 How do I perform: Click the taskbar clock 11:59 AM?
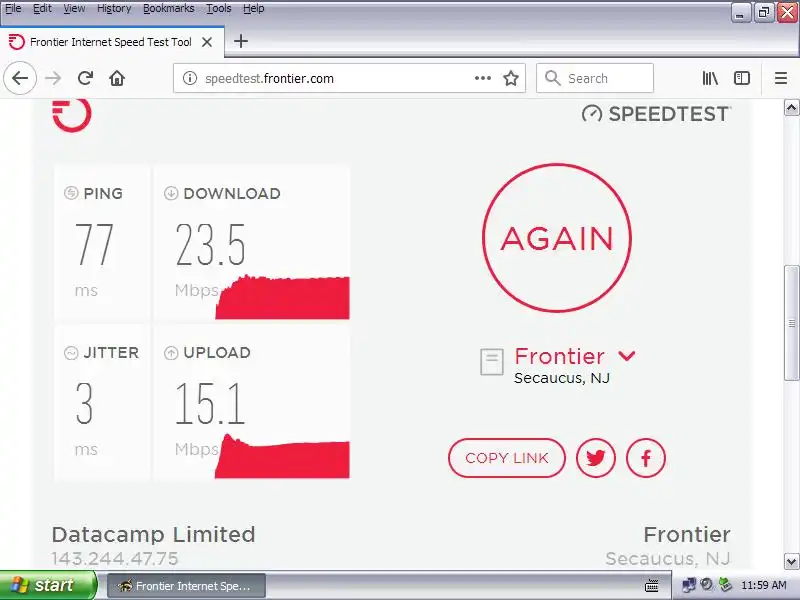[x=763, y=585]
